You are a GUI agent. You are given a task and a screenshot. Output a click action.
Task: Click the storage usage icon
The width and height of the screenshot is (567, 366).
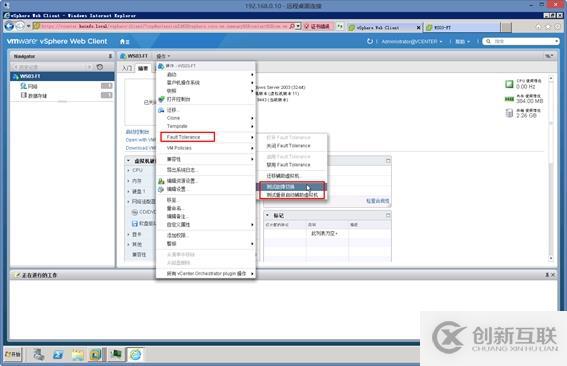(x=509, y=113)
